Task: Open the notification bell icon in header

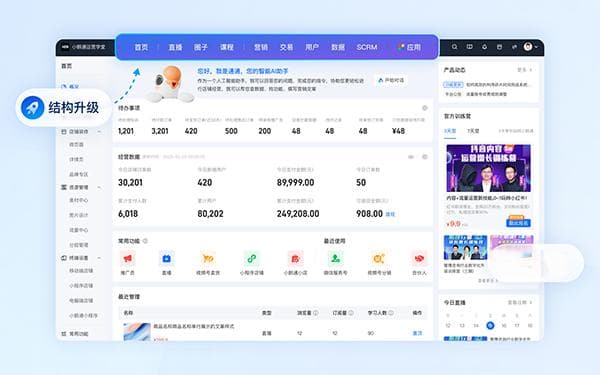Action: 484,47
